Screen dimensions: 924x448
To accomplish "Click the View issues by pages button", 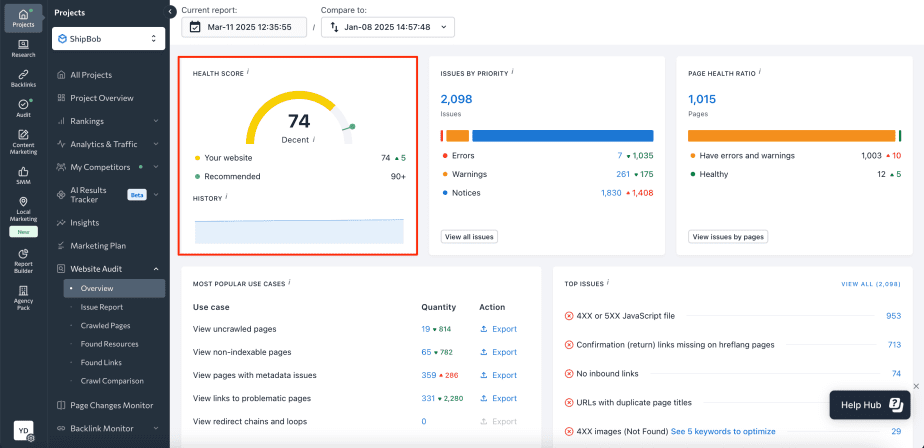I will 728,236.
